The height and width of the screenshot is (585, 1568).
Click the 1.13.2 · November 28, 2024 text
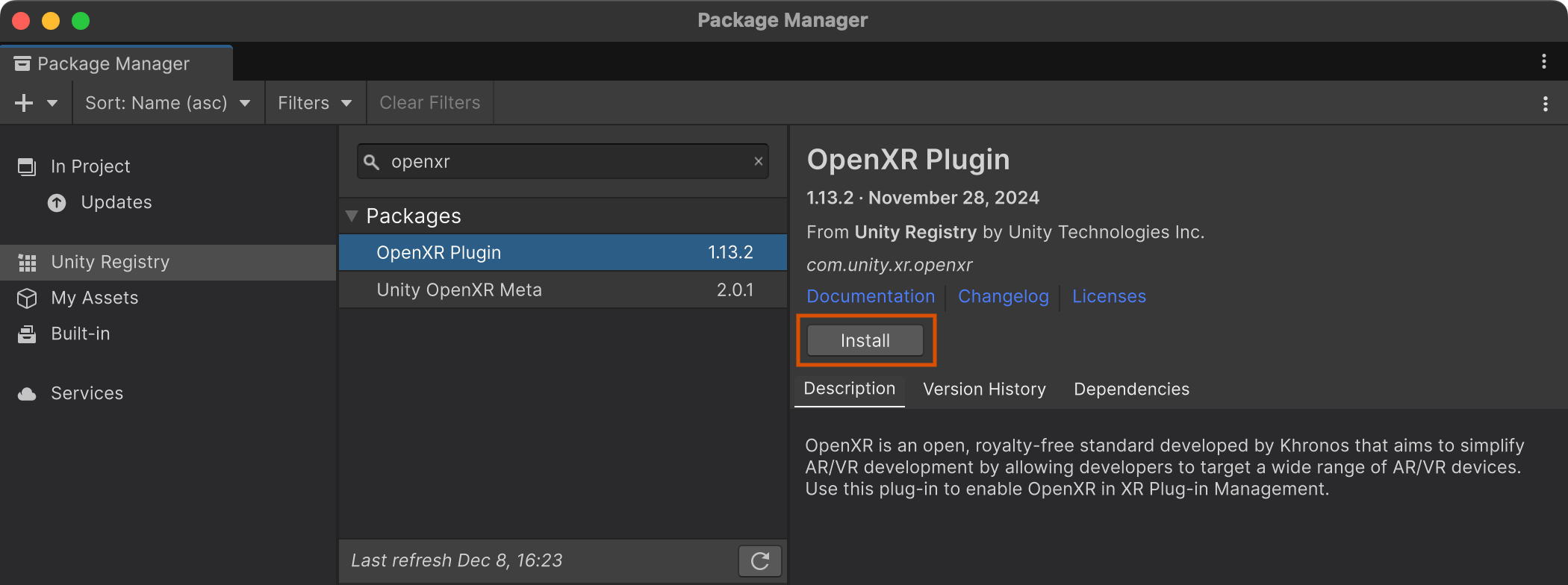[923, 198]
